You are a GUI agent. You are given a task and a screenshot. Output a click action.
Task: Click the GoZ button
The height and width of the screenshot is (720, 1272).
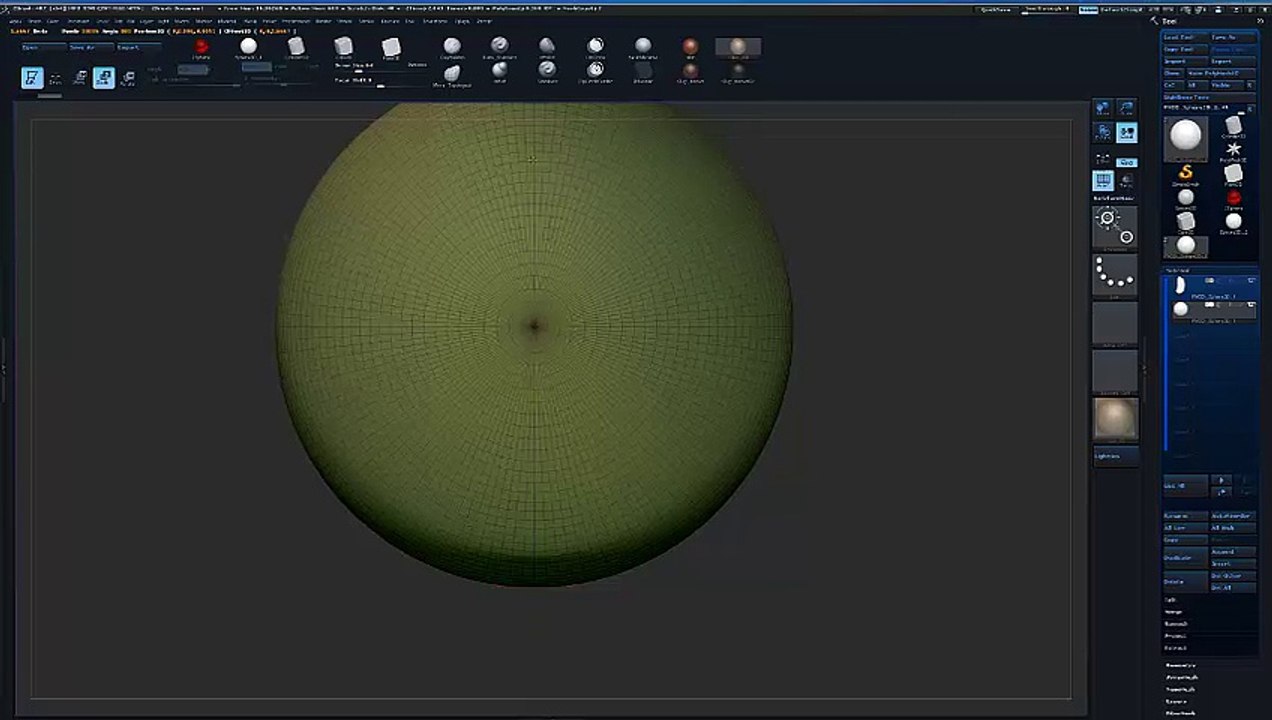1172,85
